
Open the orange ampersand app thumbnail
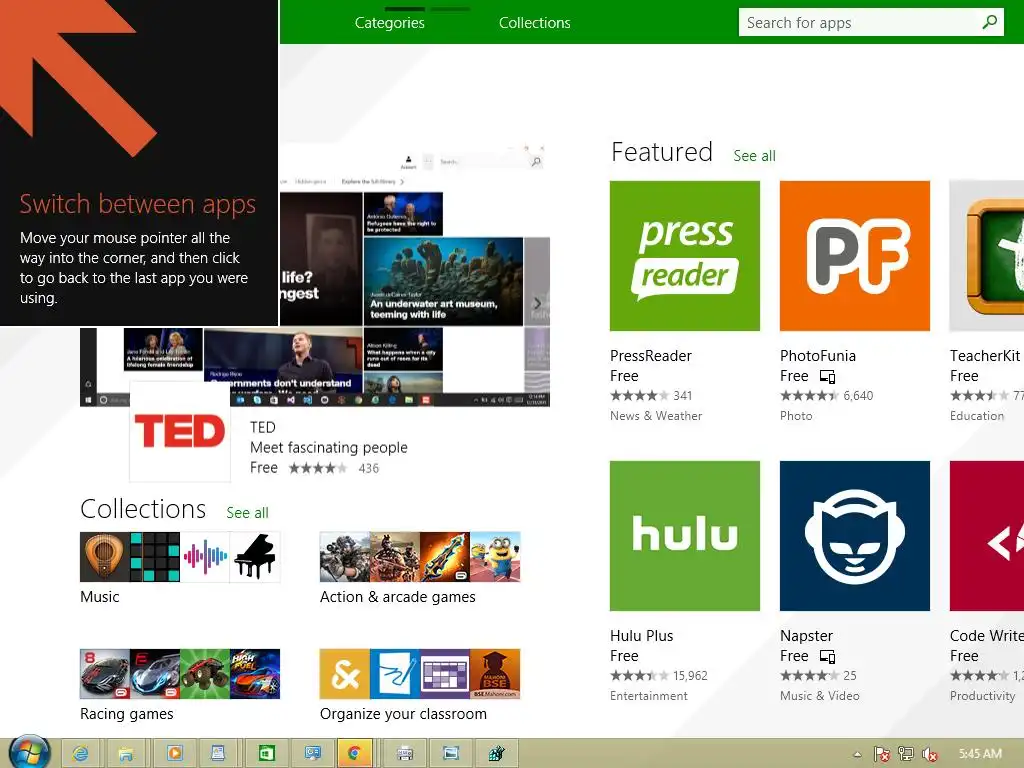coord(345,674)
